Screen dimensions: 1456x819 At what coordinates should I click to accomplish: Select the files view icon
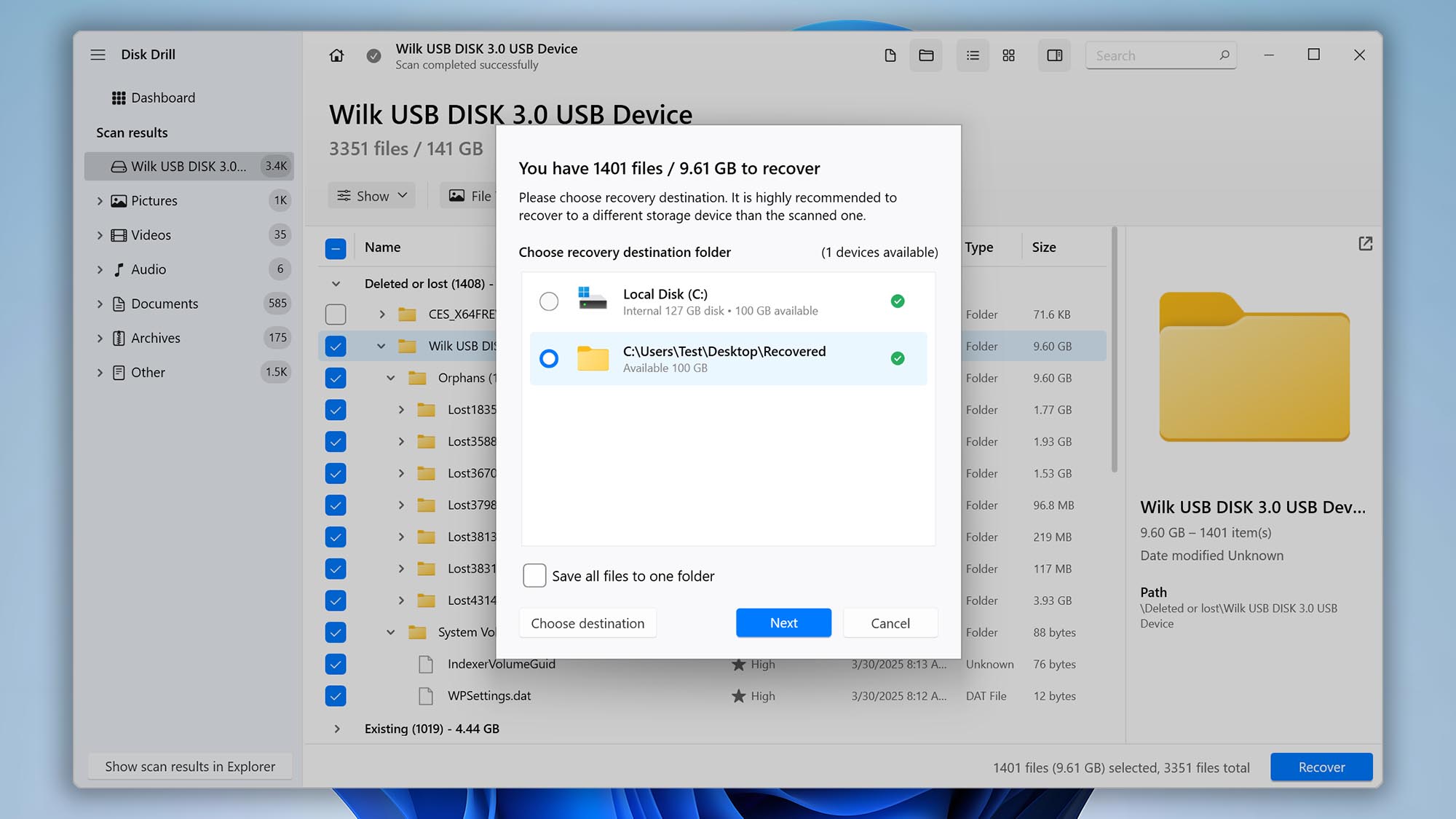click(x=890, y=55)
